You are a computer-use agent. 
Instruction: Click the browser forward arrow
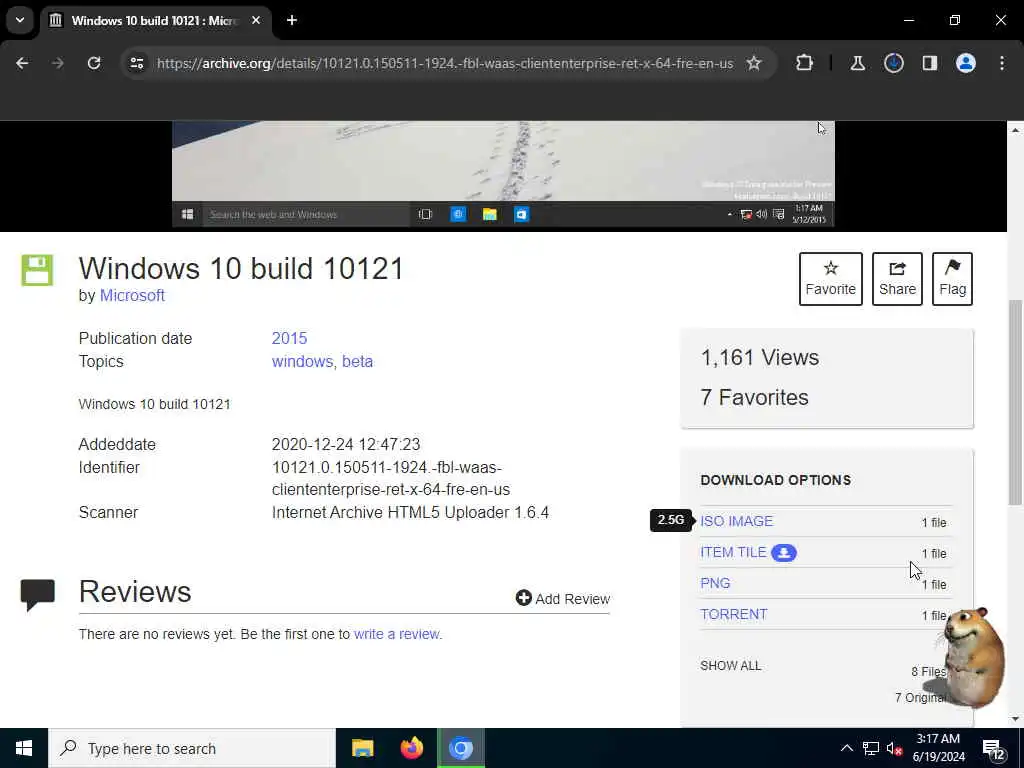click(x=58, y=63)
